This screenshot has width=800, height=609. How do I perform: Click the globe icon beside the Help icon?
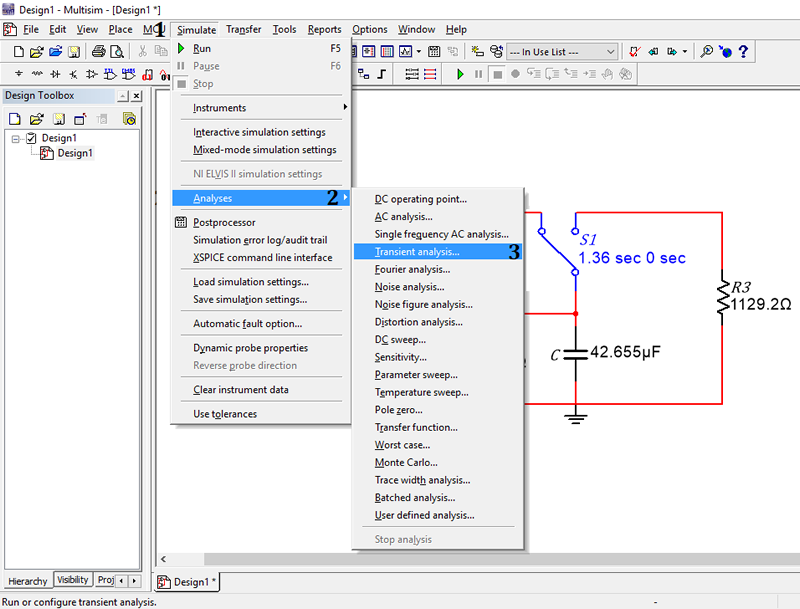[725, 52]
